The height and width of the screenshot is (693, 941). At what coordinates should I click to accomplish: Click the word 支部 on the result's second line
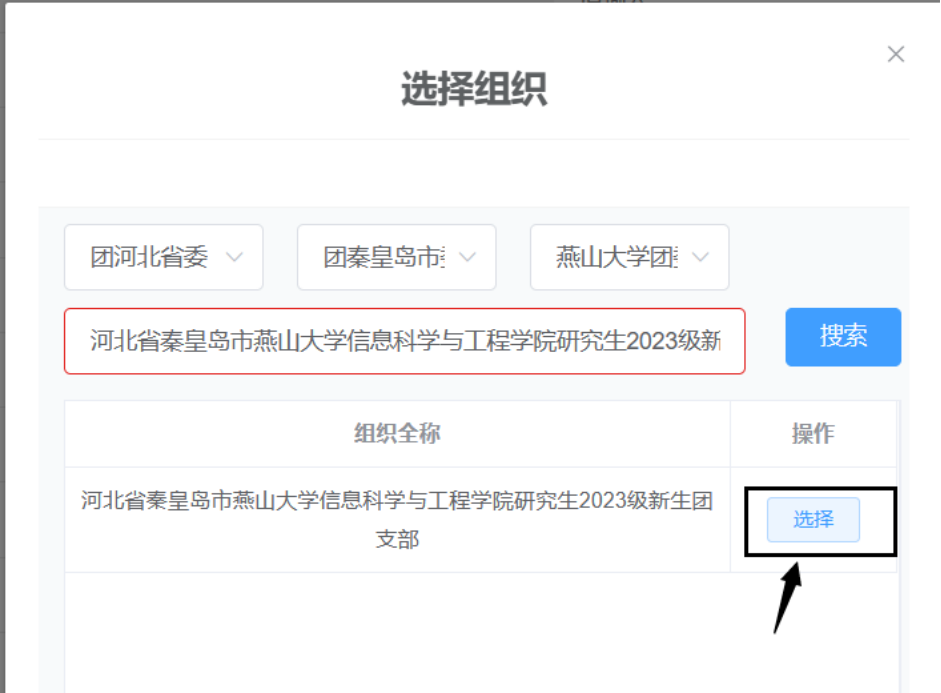click(x=397, y=540)
